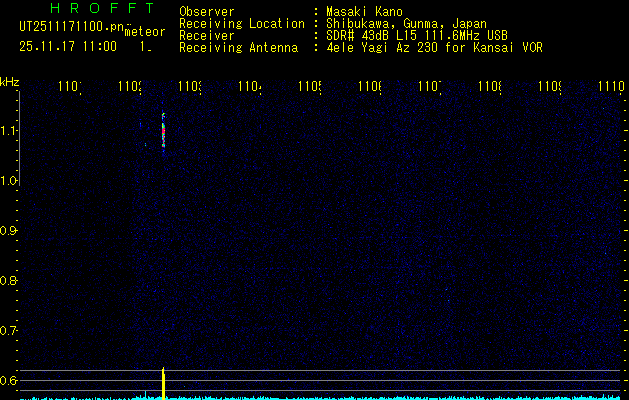629x400 pixels.
Task: Click the 1.0 kHz frequency axis mark
Action: coord(9,181)
